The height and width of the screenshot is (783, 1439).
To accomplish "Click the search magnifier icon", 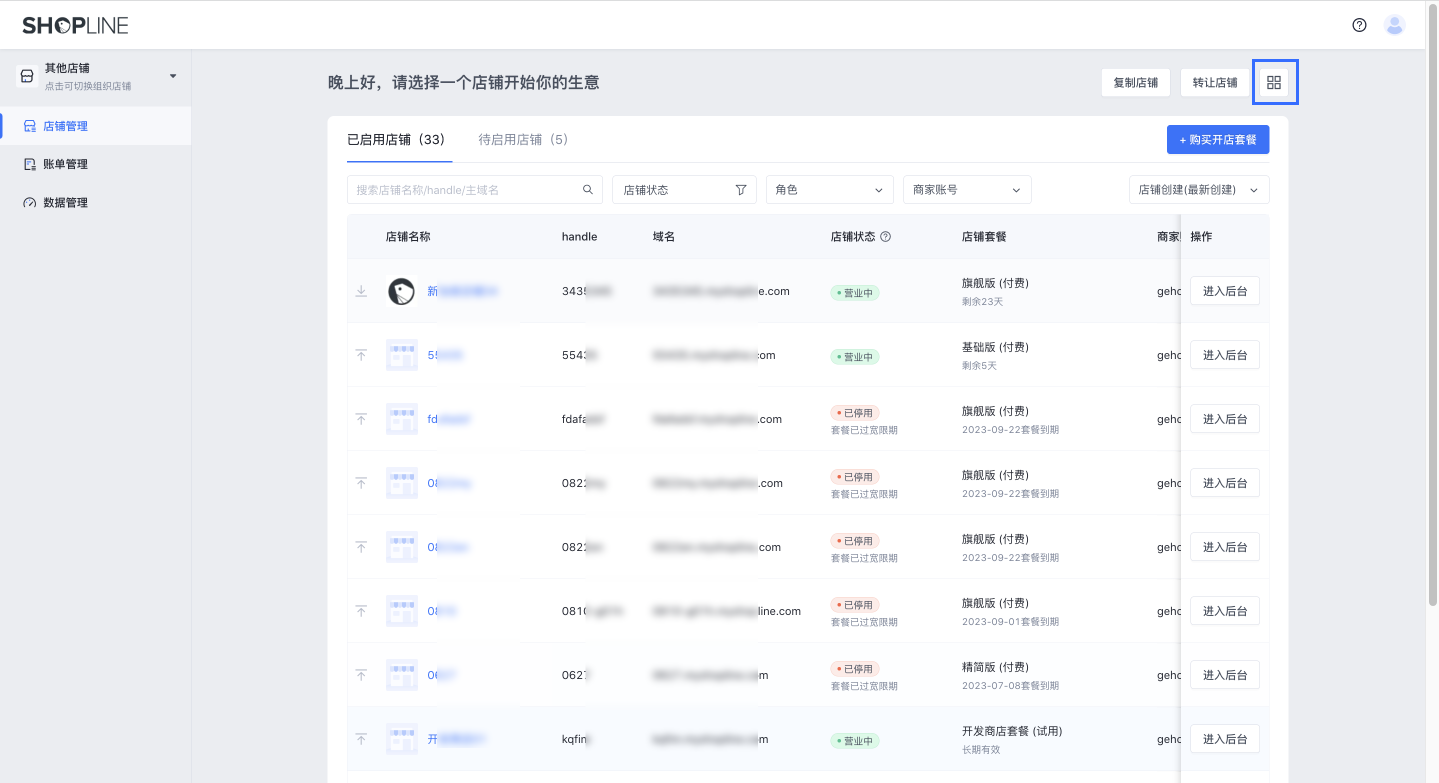I will 588,189.
